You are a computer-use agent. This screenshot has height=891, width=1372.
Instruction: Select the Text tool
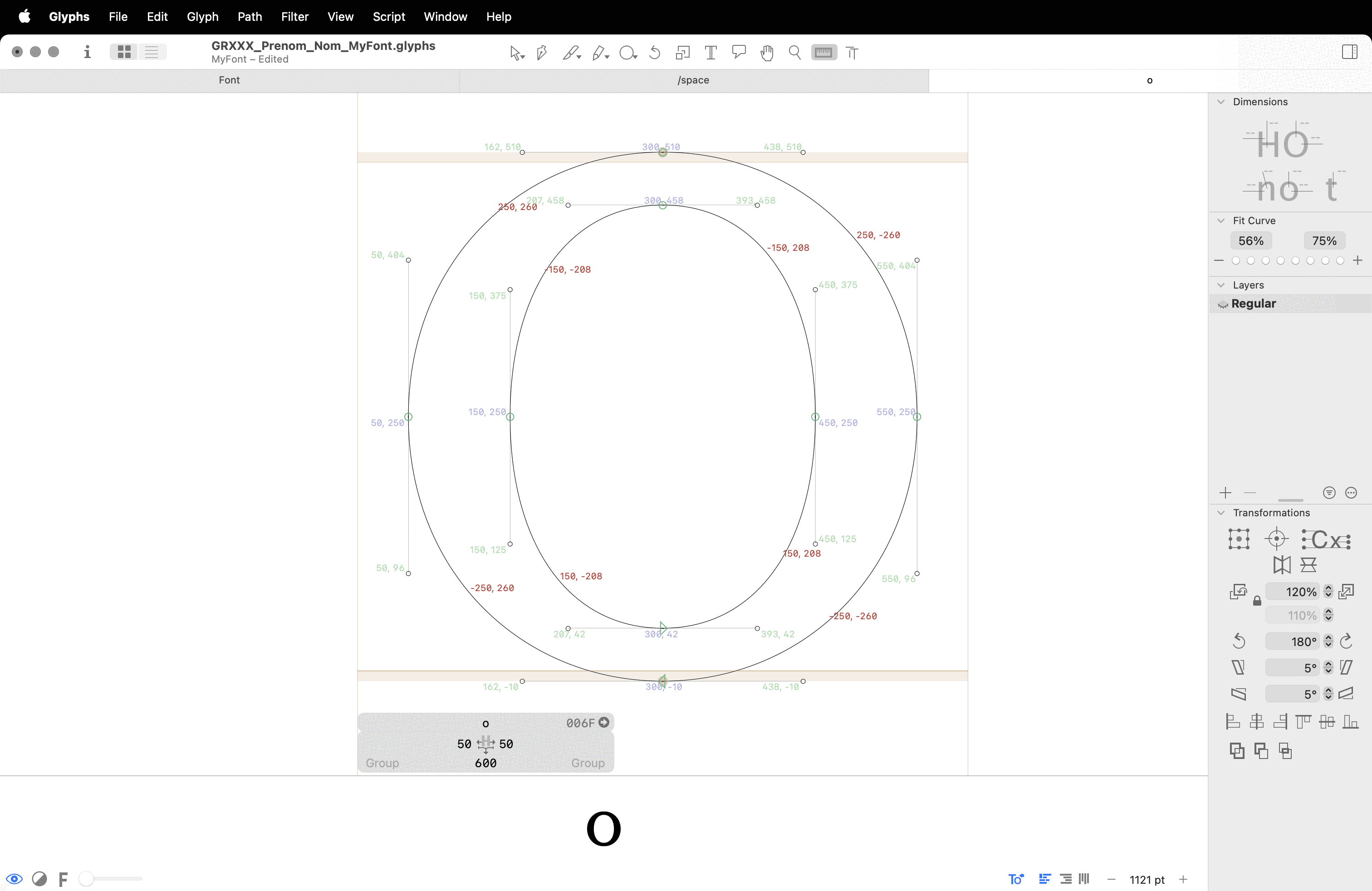[711, 53]
